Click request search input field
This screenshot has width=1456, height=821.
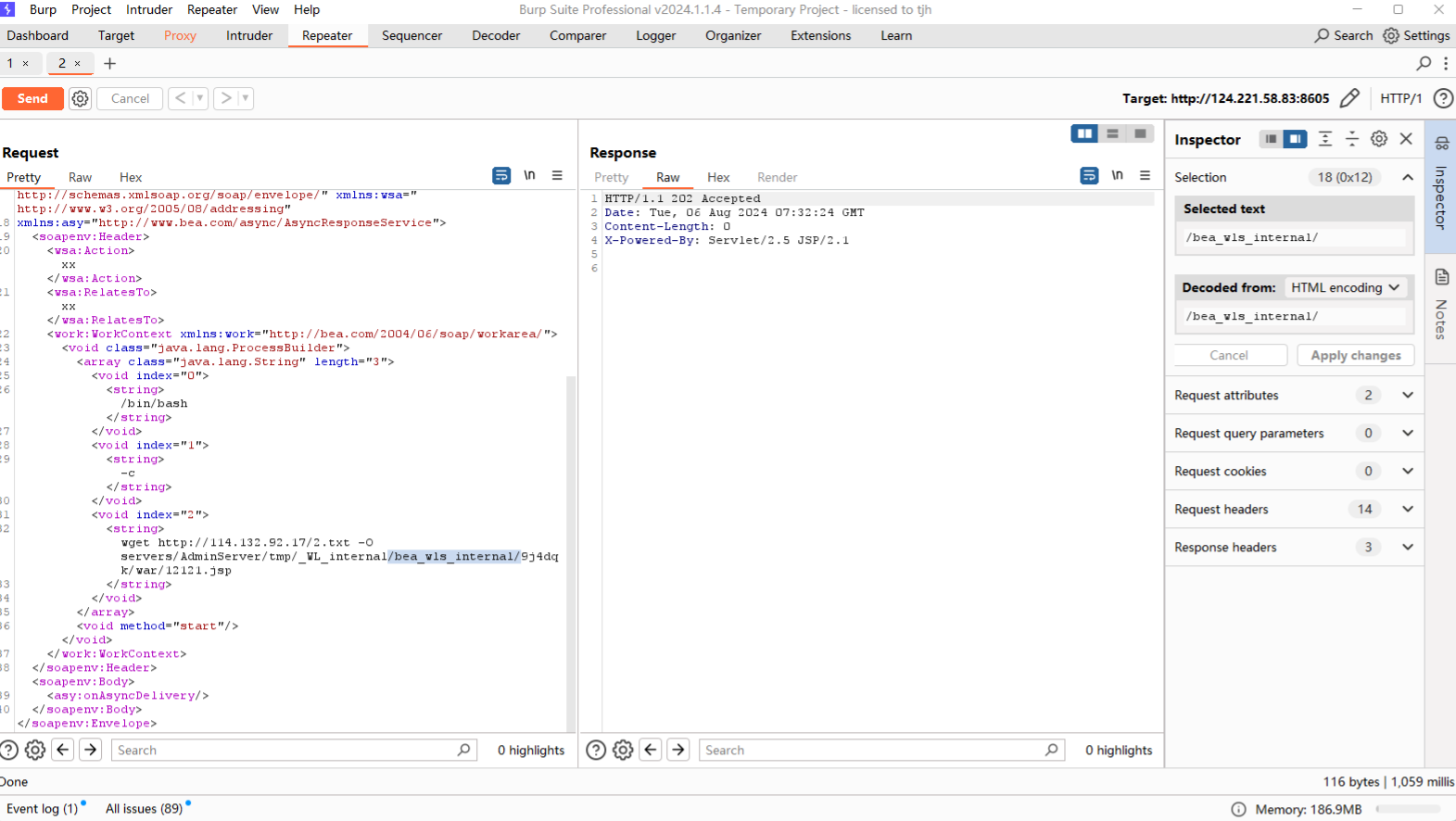[294, 750]
